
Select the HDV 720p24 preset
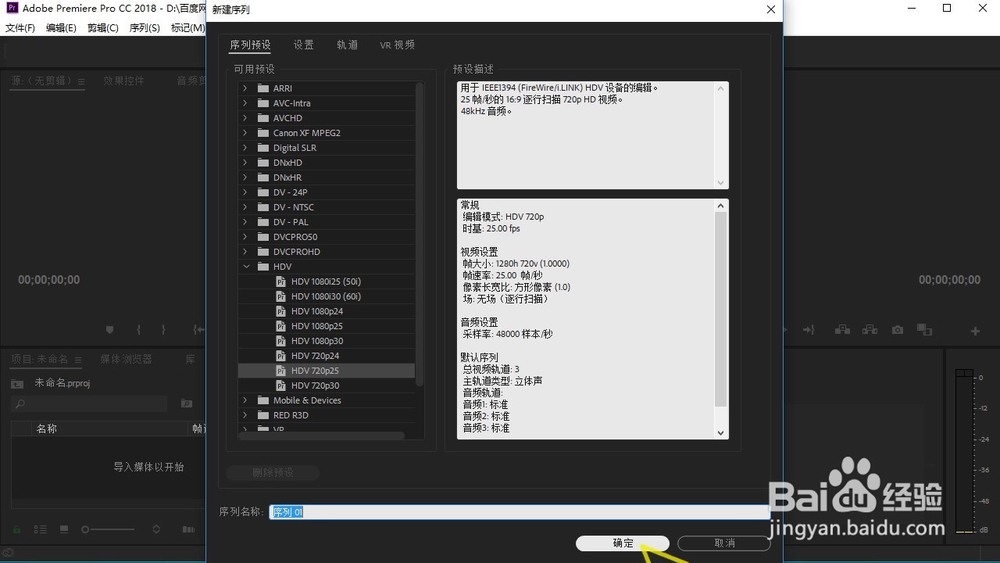pyautogui.click(x=315, y=356)
